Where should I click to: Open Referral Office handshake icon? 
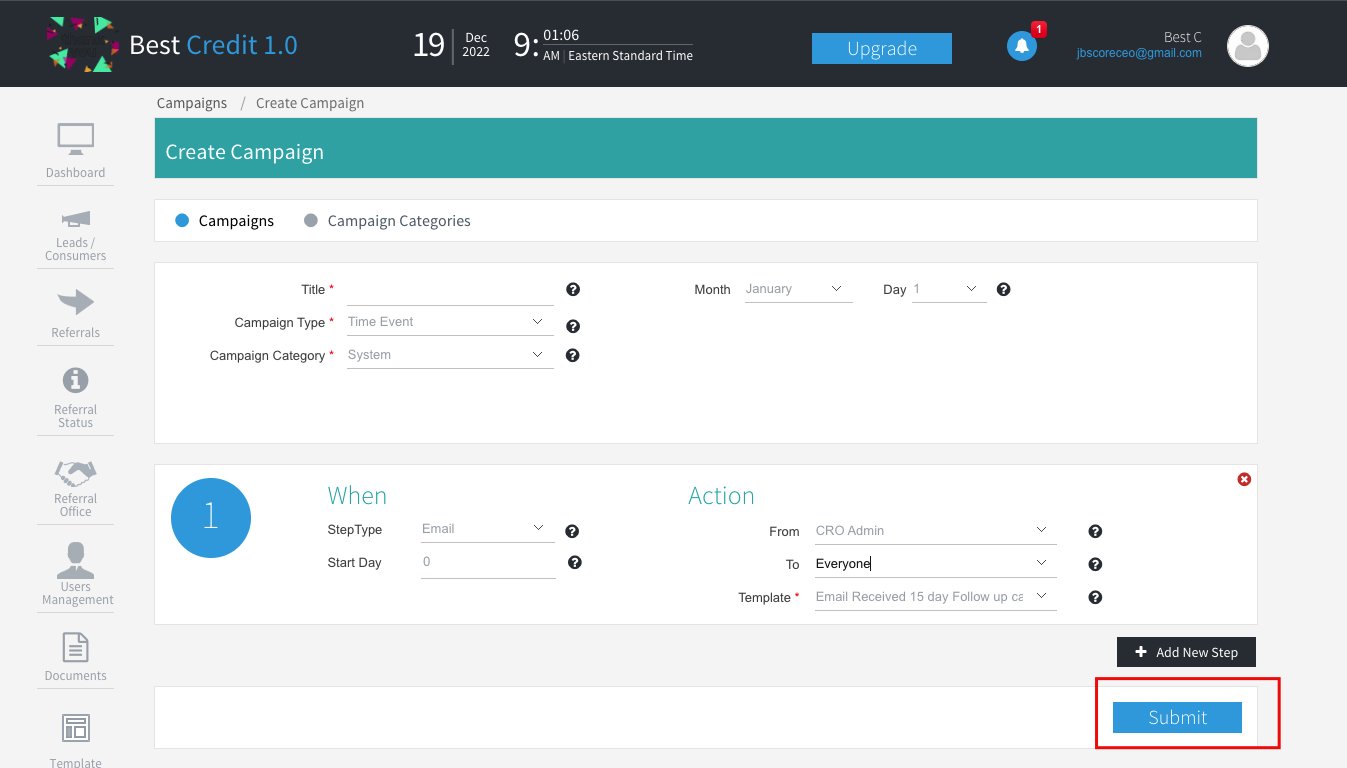pyautogui.click(x=75, y=472)
